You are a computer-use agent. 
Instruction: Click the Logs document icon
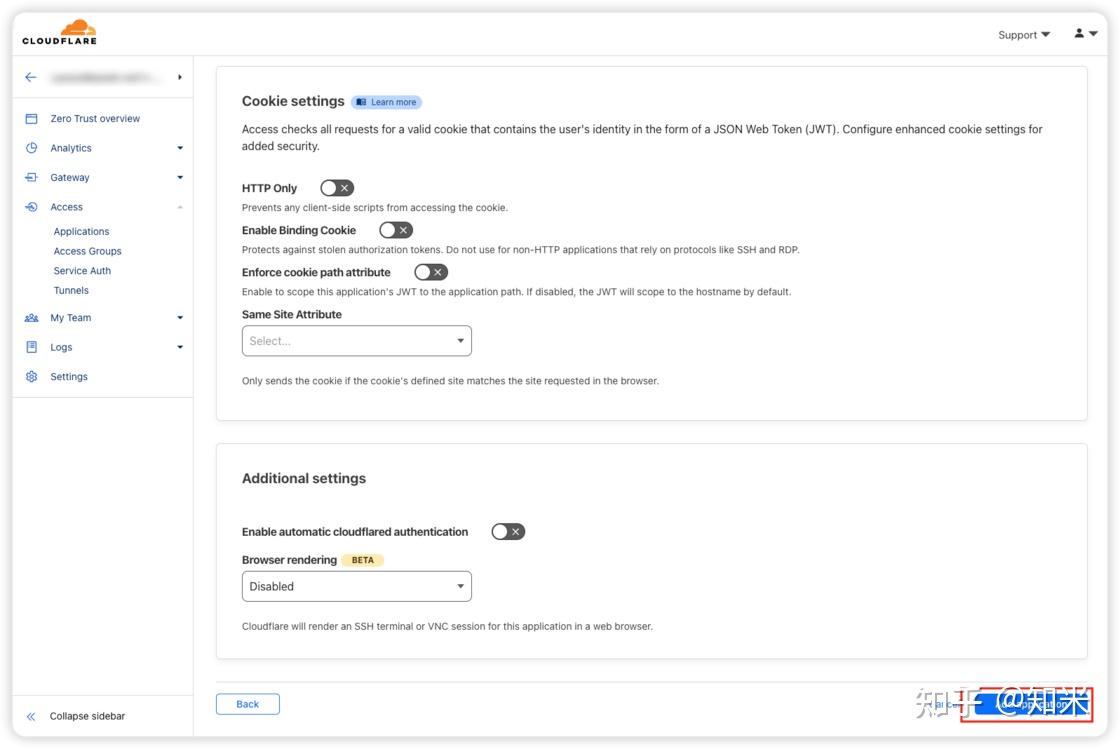(31, 347)
